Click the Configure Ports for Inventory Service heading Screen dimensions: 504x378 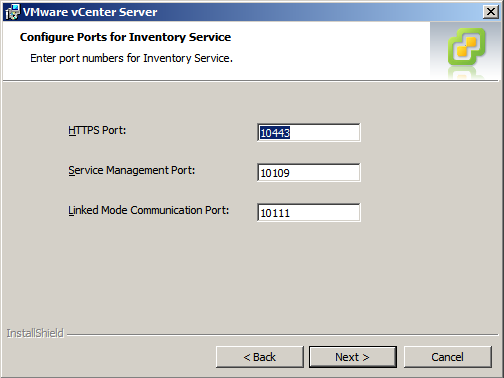pyautogui.click(x=125, y=37)
